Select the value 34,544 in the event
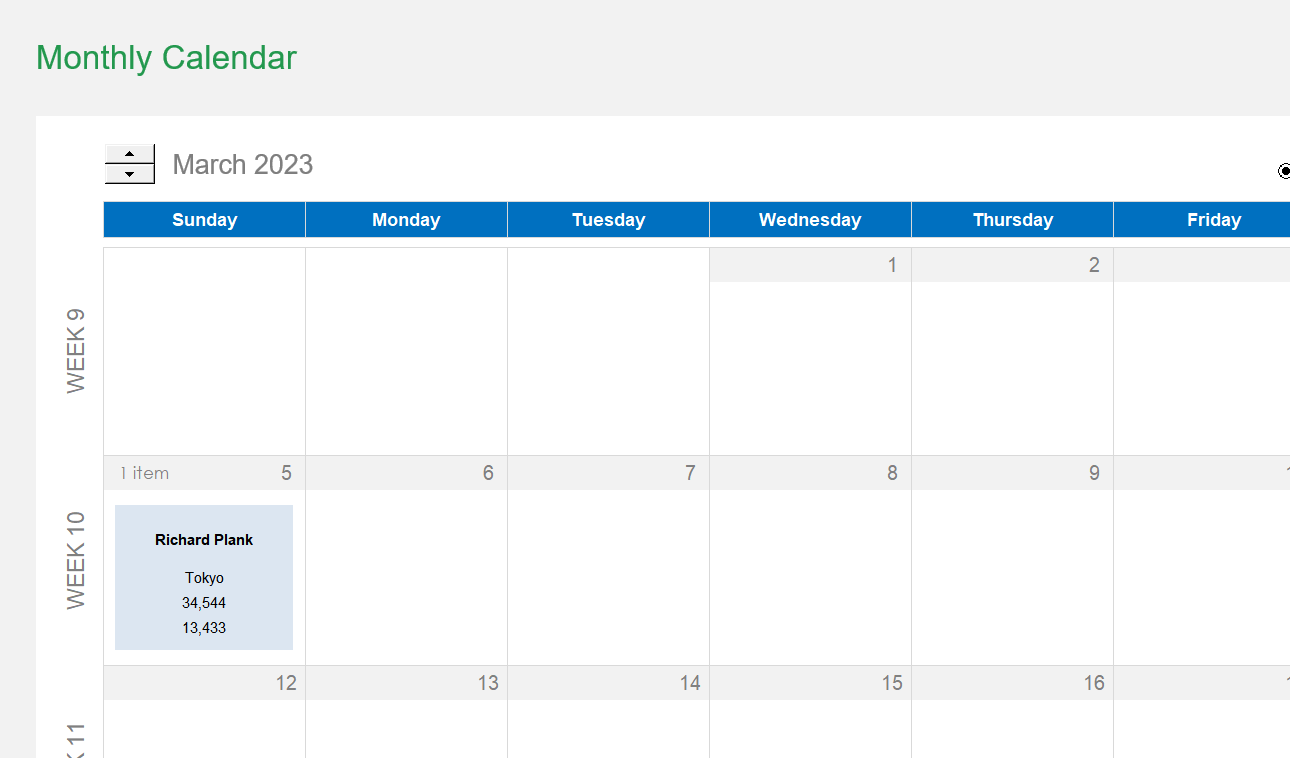1290x758 pixels. [x=203, y=602]
